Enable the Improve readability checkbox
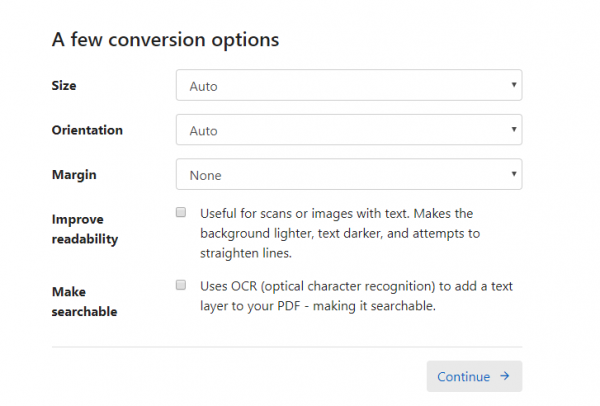 tap(181, 212)
